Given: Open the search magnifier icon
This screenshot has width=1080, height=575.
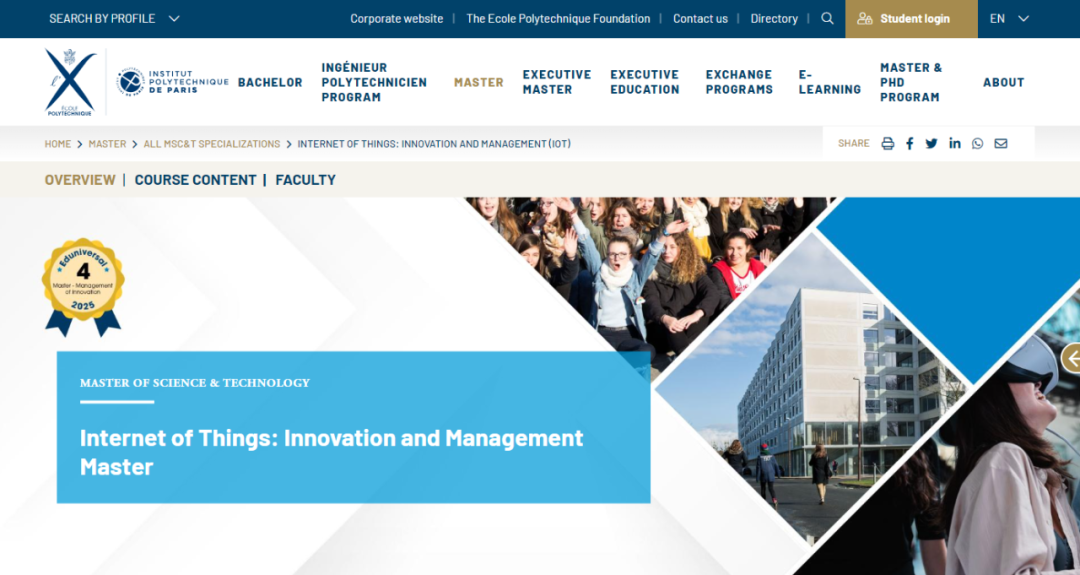Looking at the screenshot, I should coord(827,19).
